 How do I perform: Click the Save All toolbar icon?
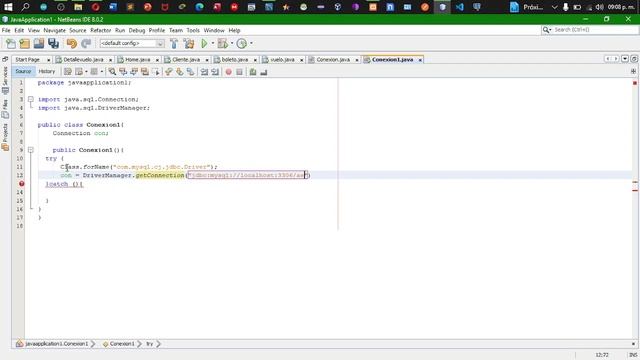(x=53, y=43)
